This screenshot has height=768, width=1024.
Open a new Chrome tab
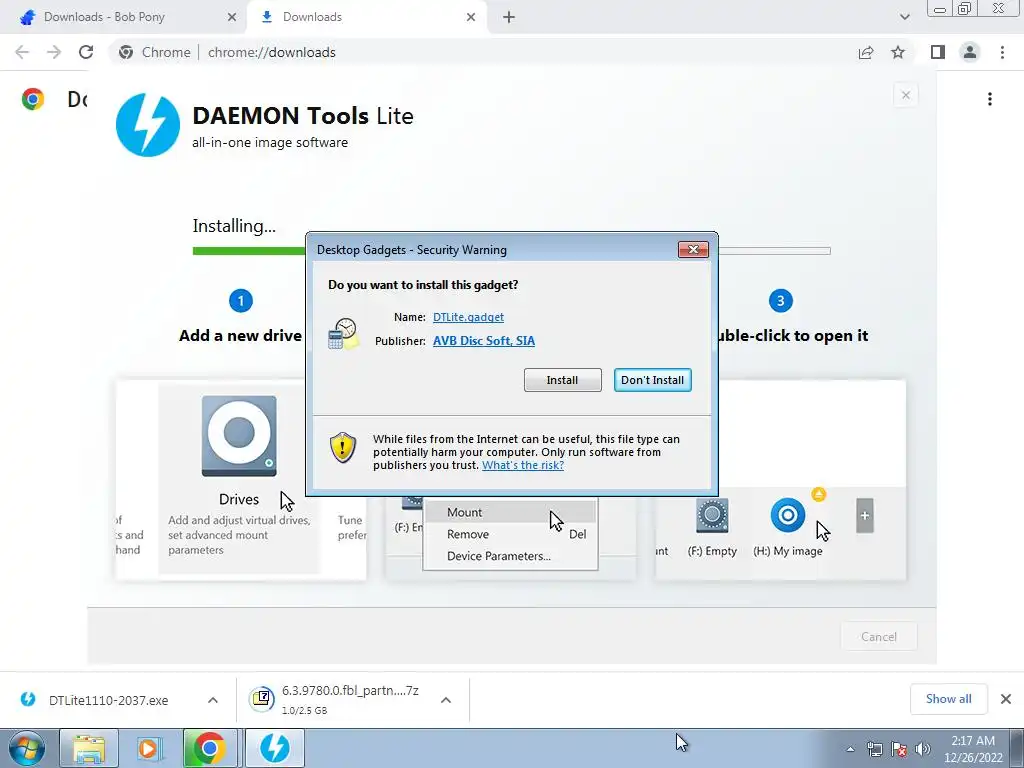pyautogui.click(x=509, y=17)
